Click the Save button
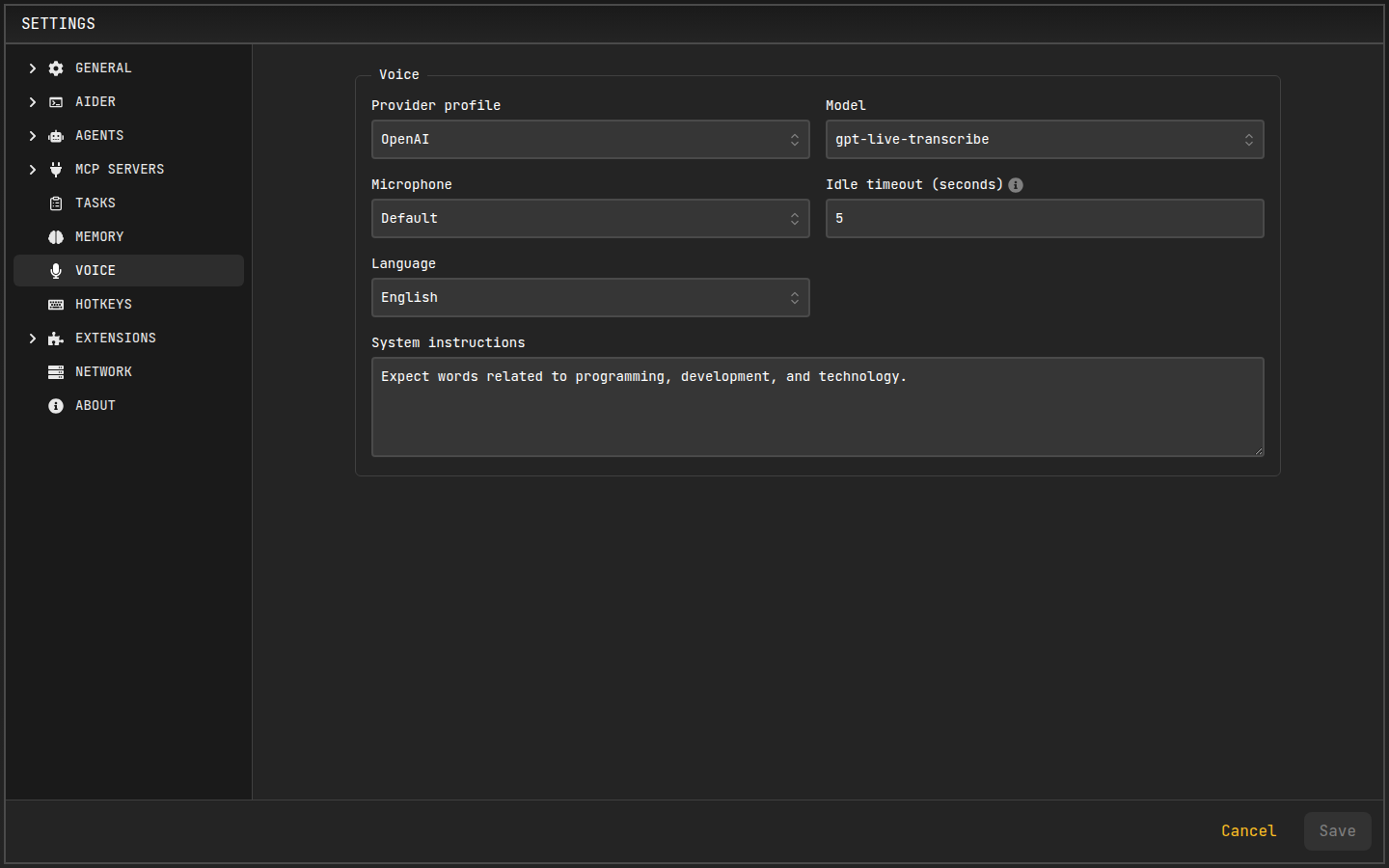1389x868 pixels. (1337, 831)
